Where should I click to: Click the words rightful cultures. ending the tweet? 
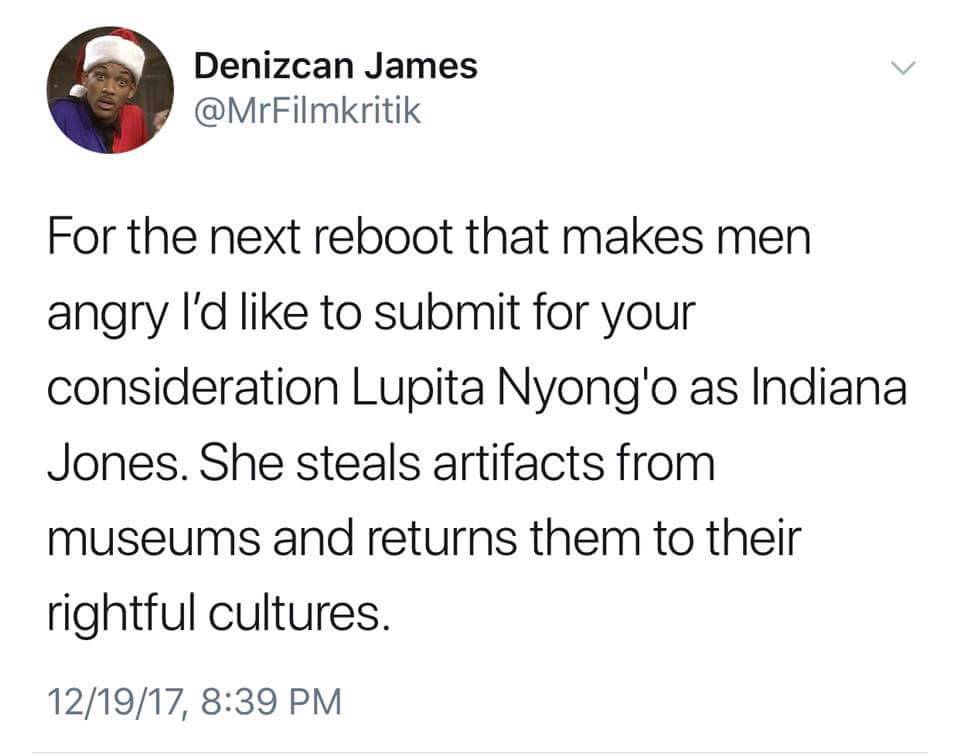pyautogui.click(x=219, y=616)
